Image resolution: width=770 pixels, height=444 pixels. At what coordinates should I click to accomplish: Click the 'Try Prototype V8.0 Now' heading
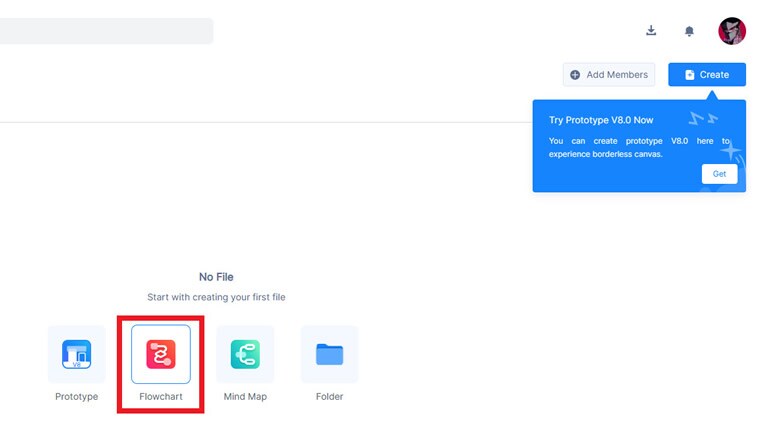click(x=601, y=120)
